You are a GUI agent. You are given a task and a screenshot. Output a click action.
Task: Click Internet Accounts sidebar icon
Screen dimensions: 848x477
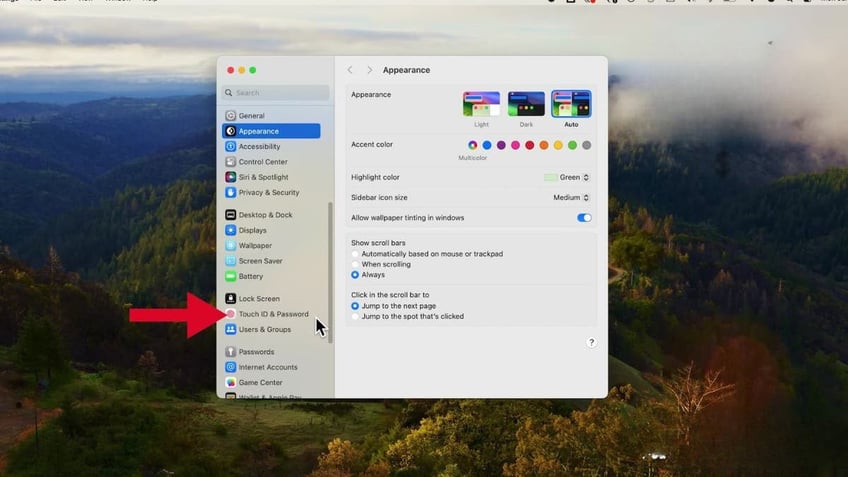point(230,367)
